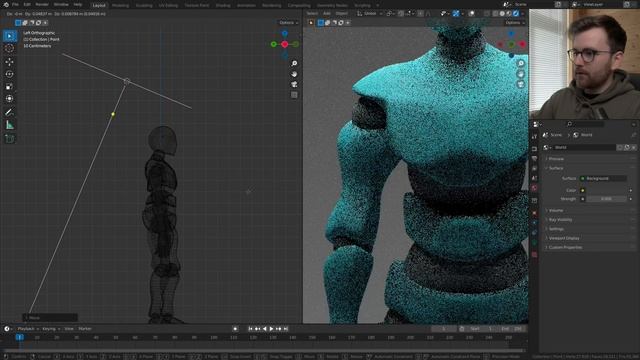Switch to the Layout workspace tab
This screenshot has height=360, width=640.
[x=99, y=5]
